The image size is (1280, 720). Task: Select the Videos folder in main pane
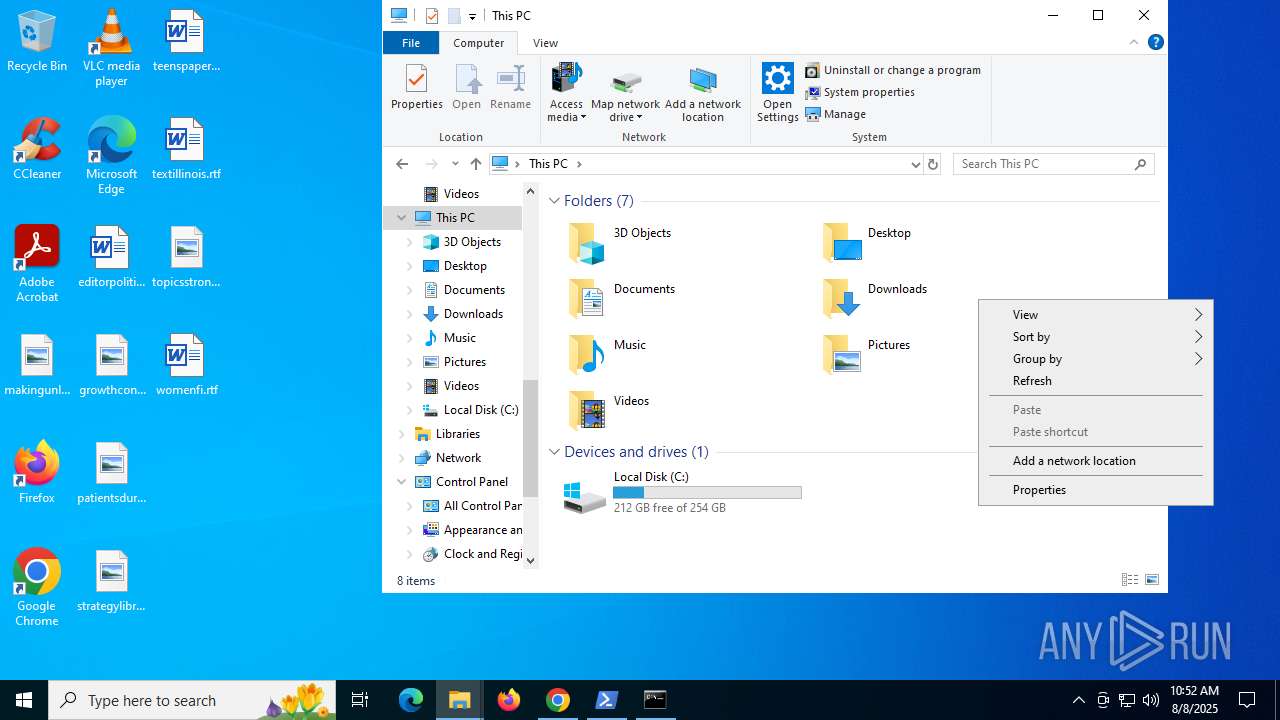point(609,411)
